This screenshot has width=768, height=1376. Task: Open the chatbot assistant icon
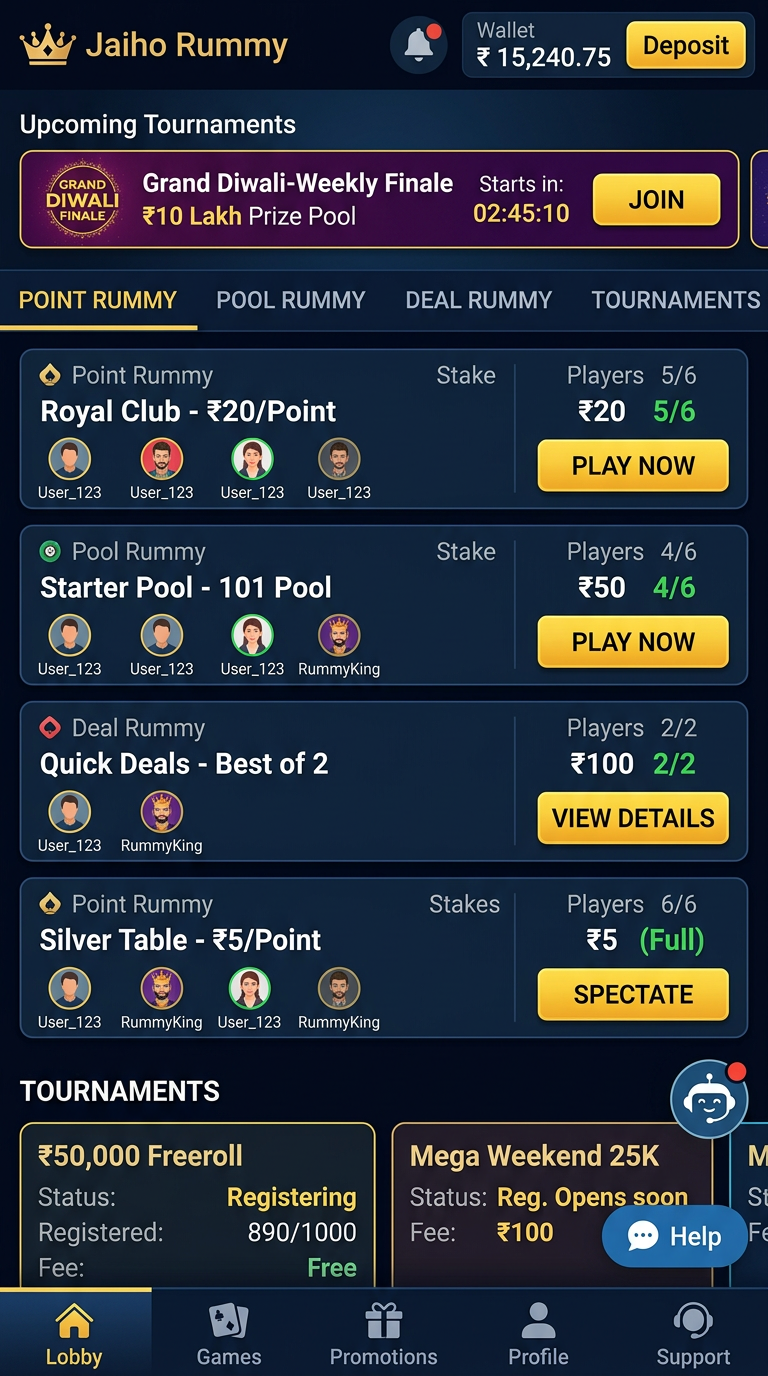coord(708,1098)
